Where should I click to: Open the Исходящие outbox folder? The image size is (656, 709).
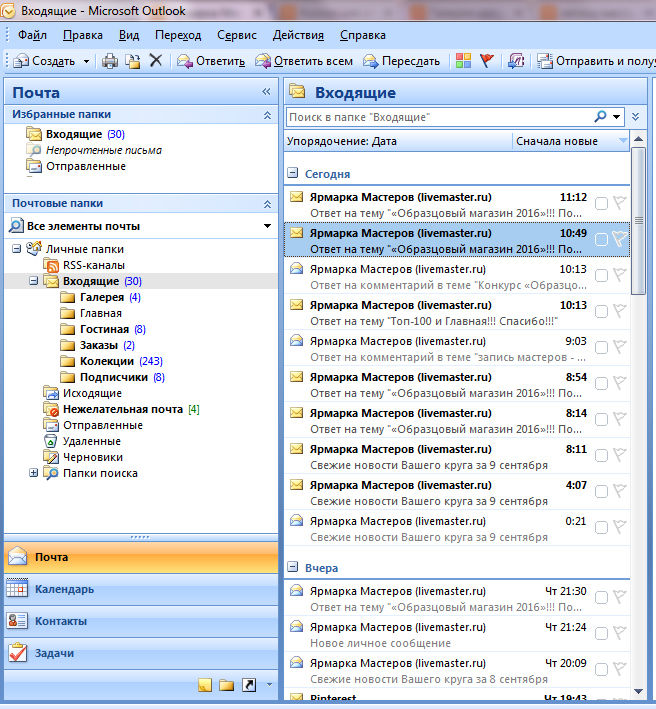tap(92, 393)
